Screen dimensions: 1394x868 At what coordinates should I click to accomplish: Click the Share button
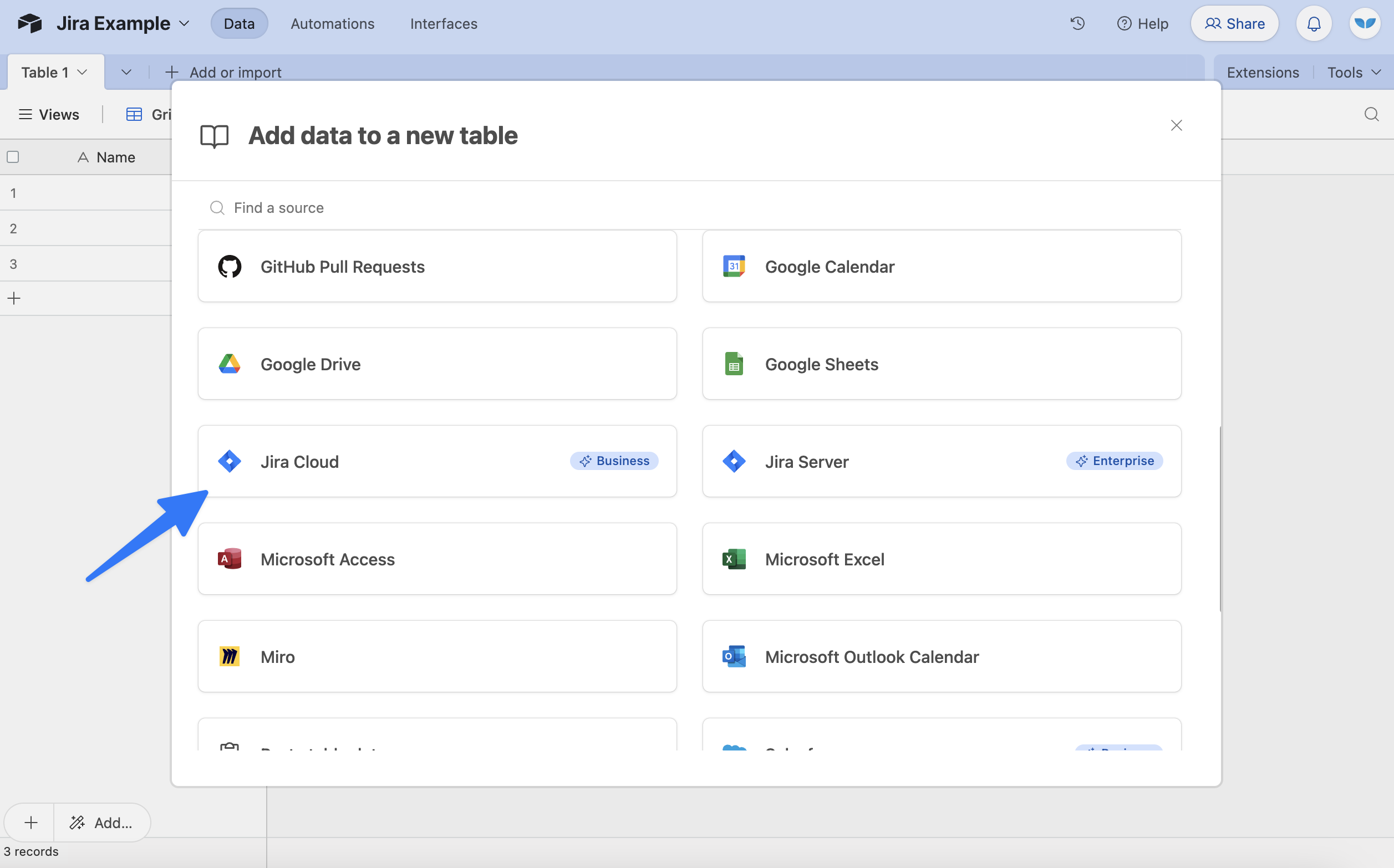pos(1234,23)
